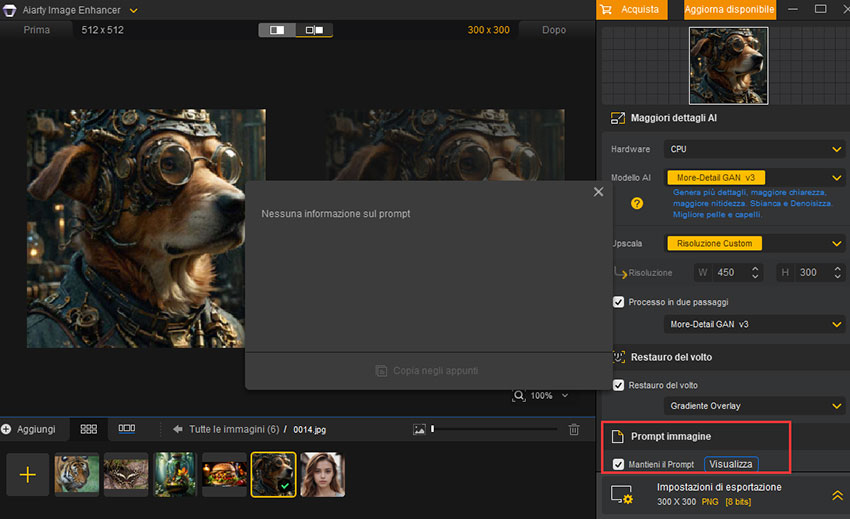Switch to the split compare view icon
The image size is (850, 519).
[277, 30]
